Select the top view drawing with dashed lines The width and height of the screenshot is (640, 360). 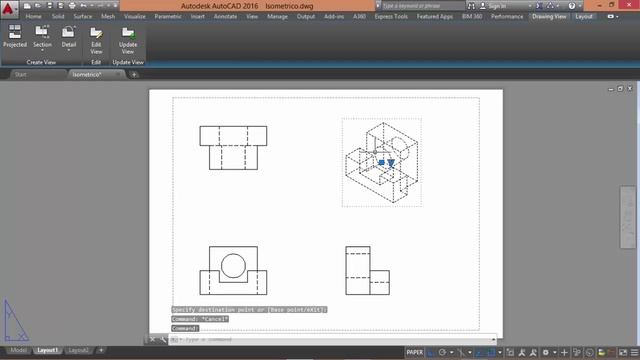click(233, 148)
